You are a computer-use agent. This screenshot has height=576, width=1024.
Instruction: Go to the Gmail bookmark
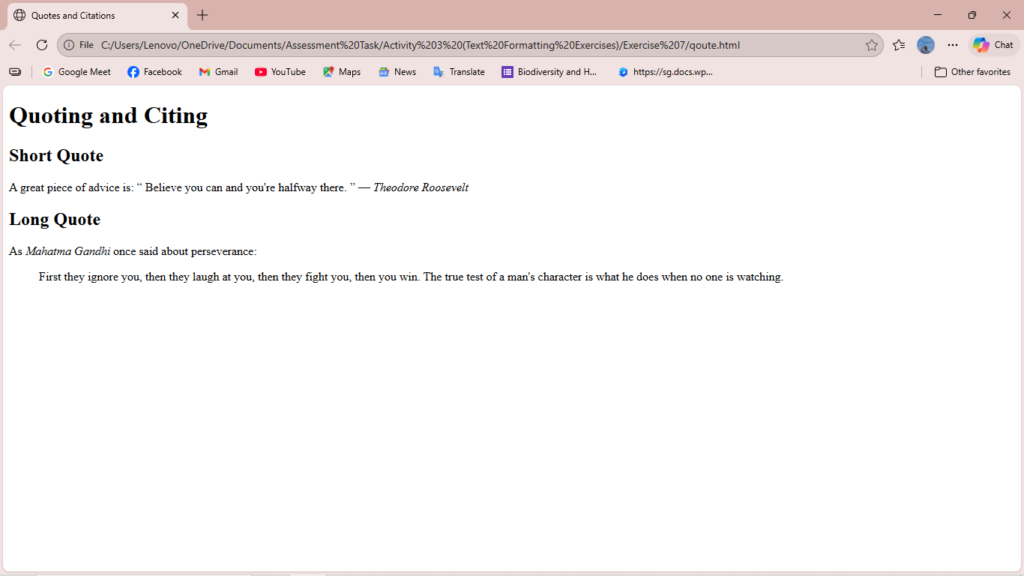tap(218, 72)
